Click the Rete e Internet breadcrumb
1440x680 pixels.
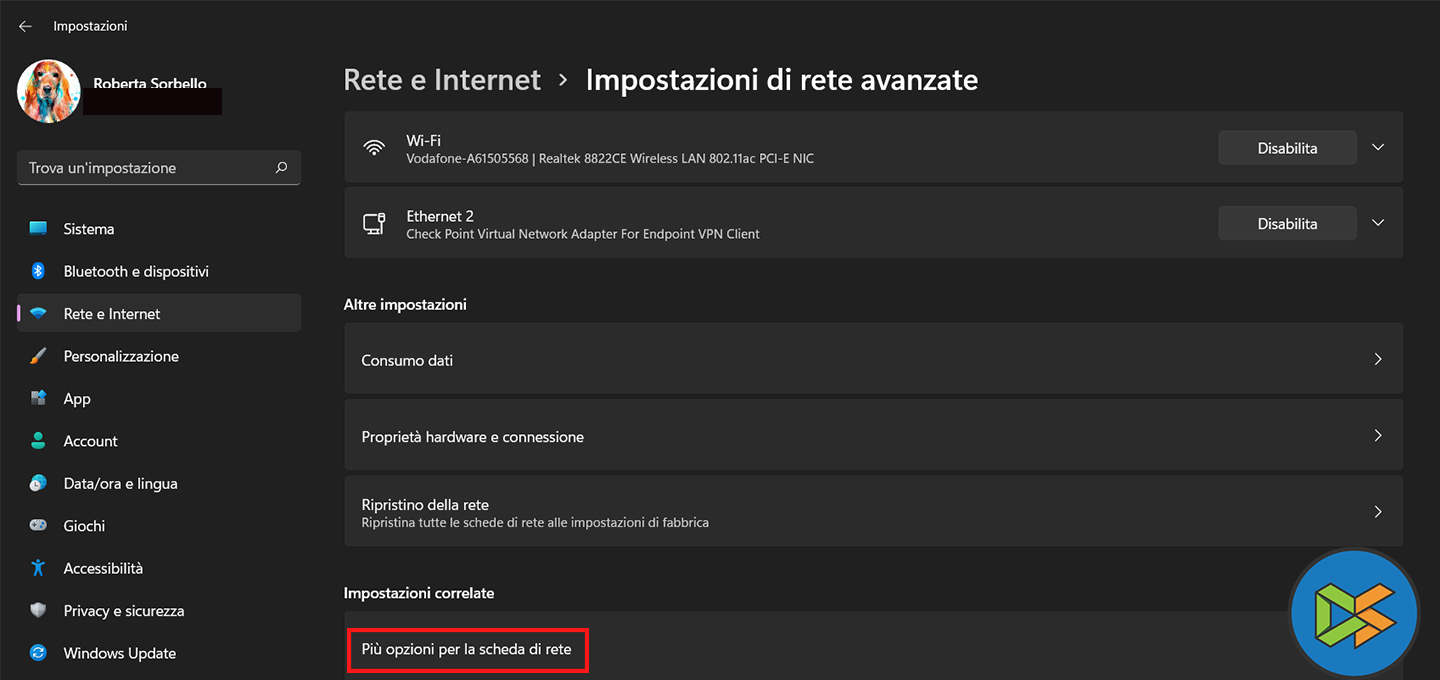(442, 80)
